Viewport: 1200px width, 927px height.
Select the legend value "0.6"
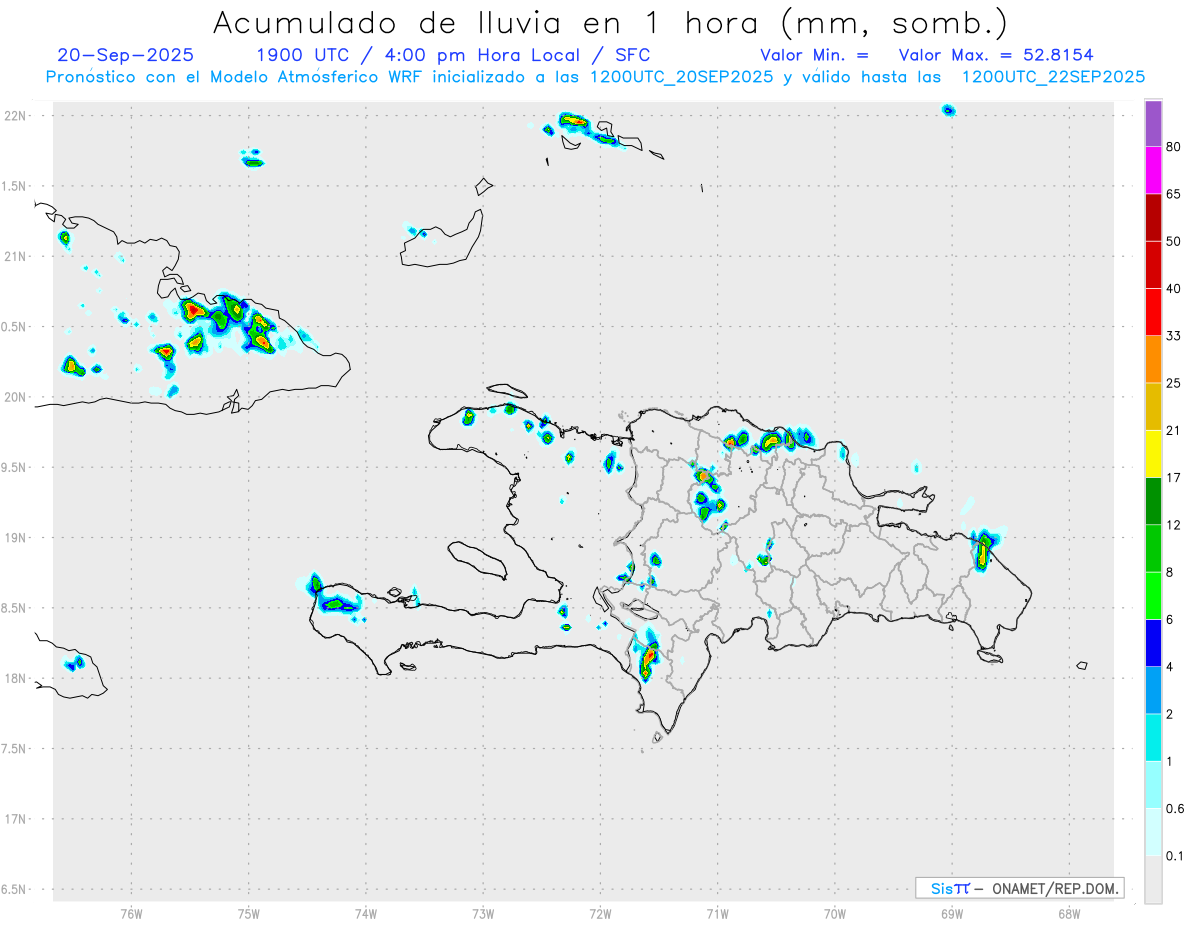point(1175,808)
